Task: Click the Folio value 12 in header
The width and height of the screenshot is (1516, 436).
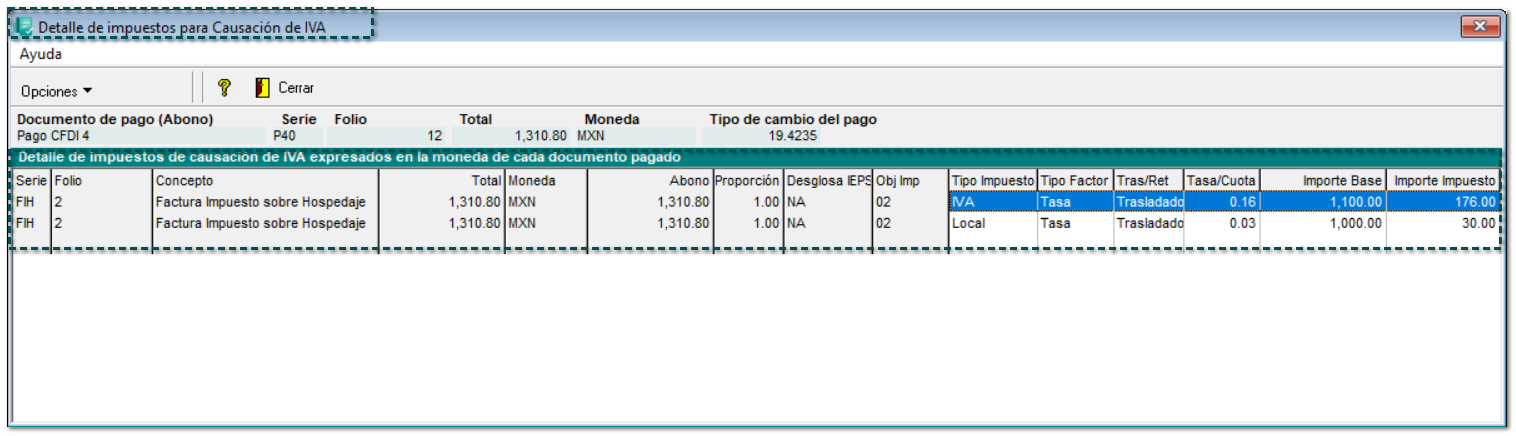Action: point(435,136)
